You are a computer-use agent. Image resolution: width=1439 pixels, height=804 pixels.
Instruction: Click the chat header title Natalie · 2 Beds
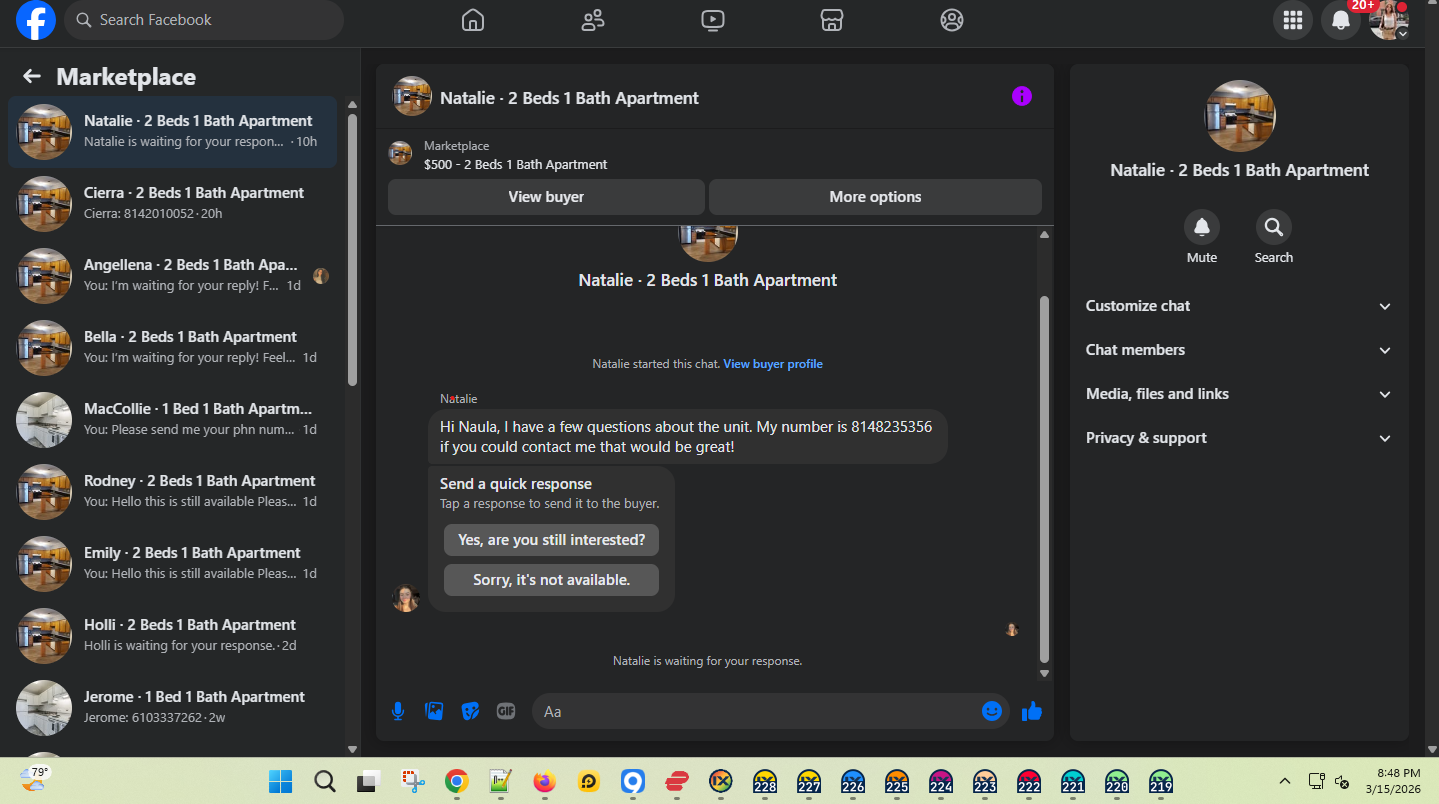pyautogui.click(x=570, y=98)
